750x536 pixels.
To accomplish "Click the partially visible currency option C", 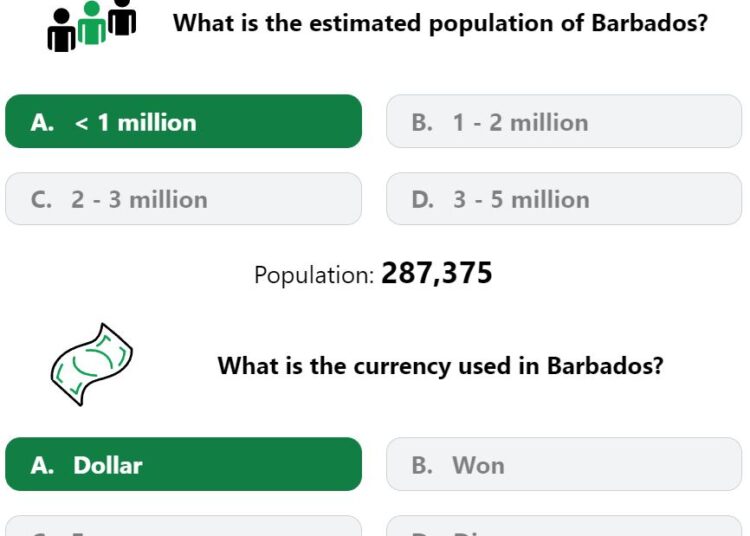I will point(183,525).
